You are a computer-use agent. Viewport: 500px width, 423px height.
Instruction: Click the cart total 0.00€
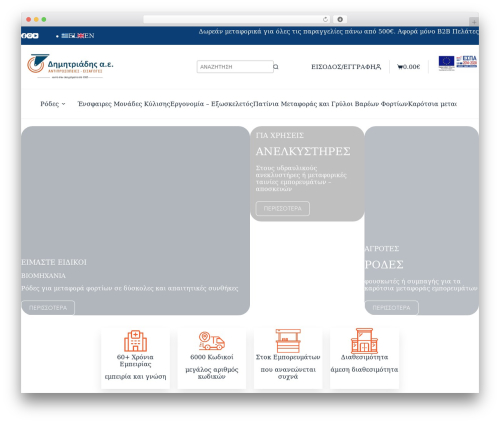[411, 67]
